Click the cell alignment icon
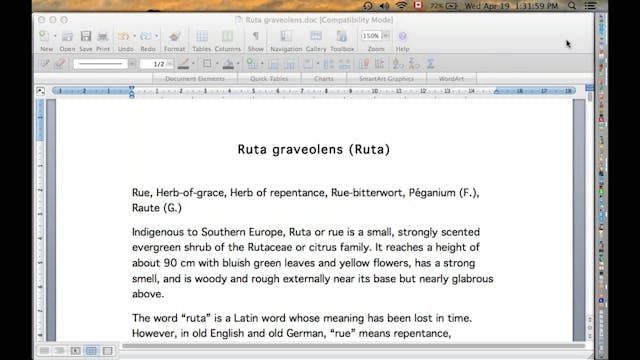 (x=308, y=64)
